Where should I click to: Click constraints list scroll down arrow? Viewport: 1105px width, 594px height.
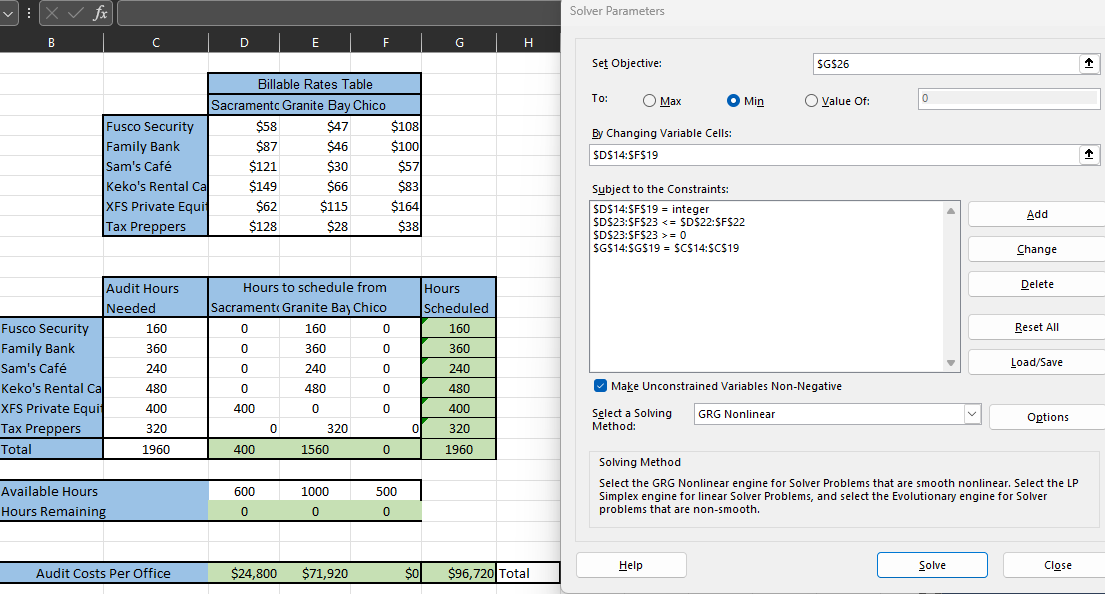[951, 363]
